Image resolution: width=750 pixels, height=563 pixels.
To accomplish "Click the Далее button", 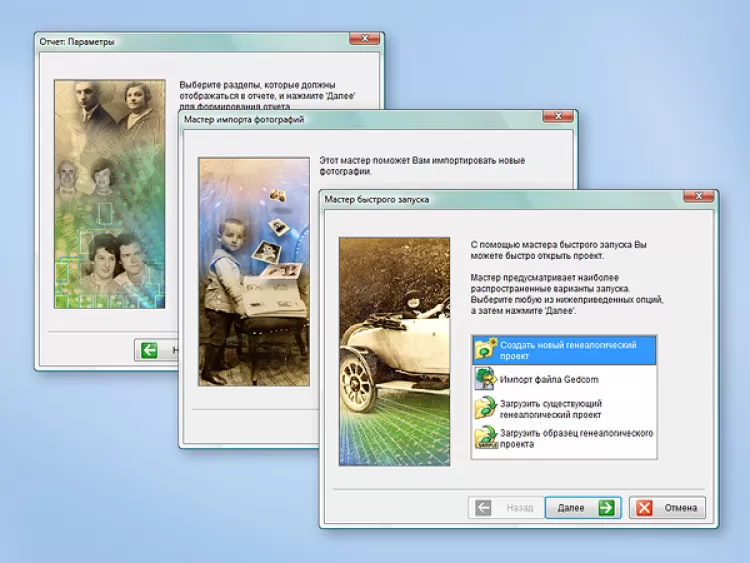I will tap(583, 508).
